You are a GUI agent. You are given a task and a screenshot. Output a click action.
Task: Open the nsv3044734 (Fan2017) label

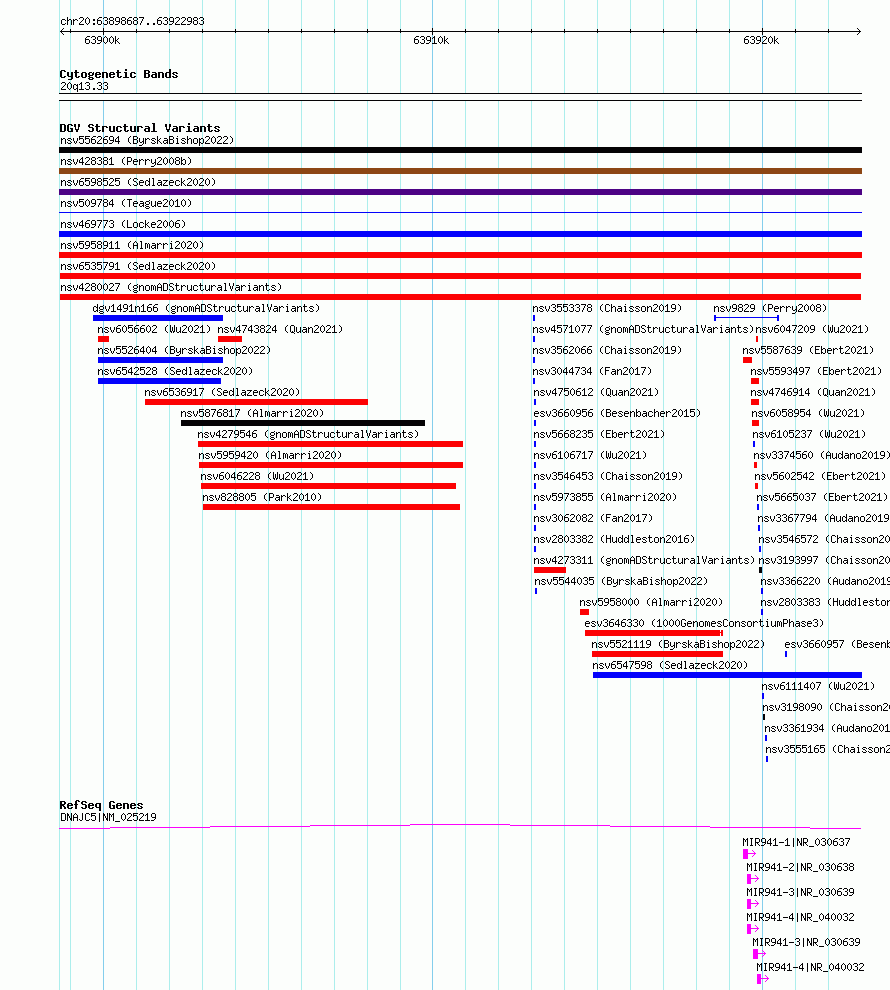pyautogui.click(x=592, y=371)
